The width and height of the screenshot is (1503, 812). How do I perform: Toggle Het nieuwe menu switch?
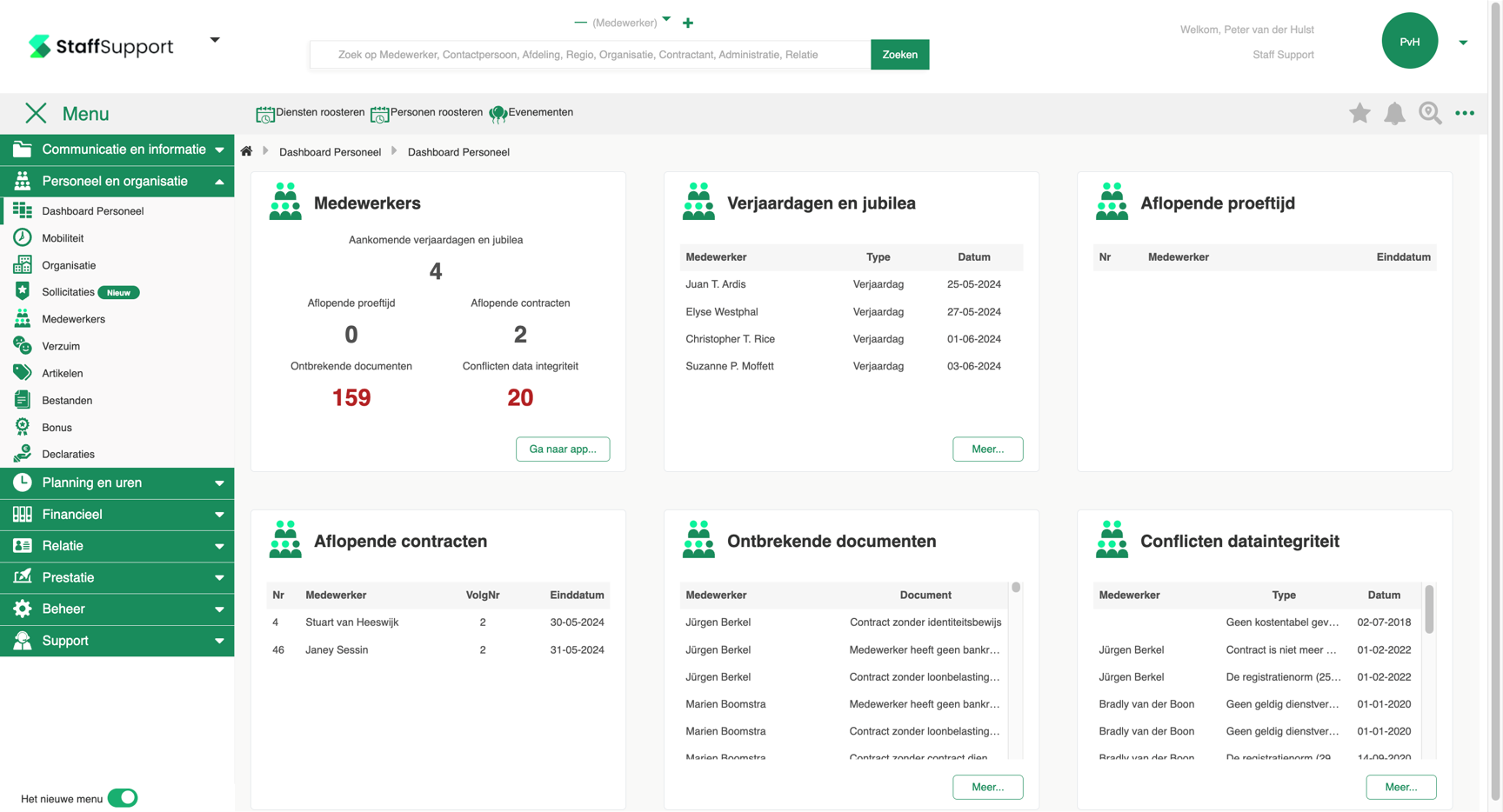[x=123, y=798]
